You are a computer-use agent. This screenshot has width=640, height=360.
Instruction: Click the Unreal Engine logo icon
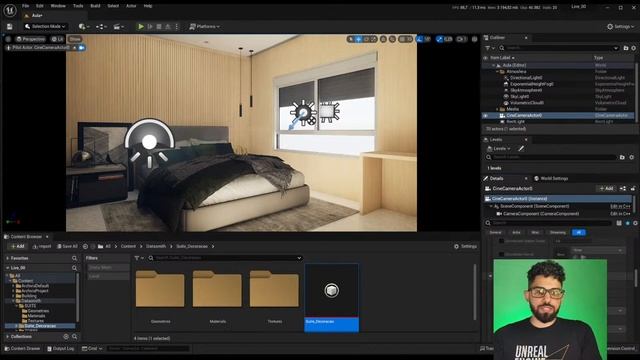tap(10, 10)
